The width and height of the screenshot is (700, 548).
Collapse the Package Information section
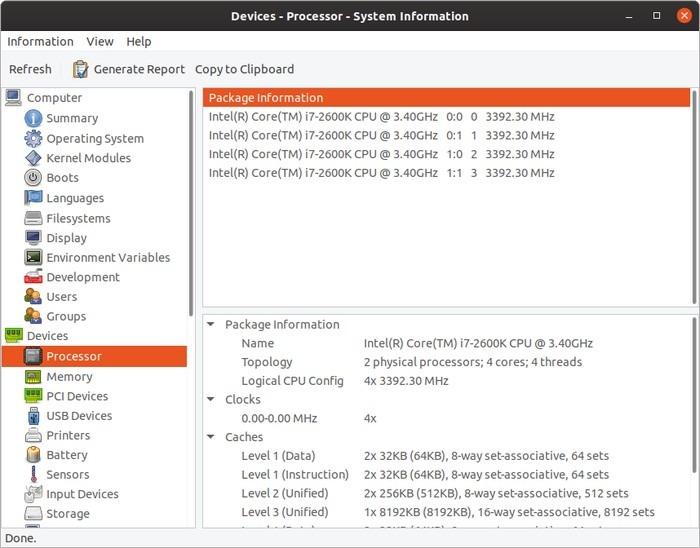211,325
